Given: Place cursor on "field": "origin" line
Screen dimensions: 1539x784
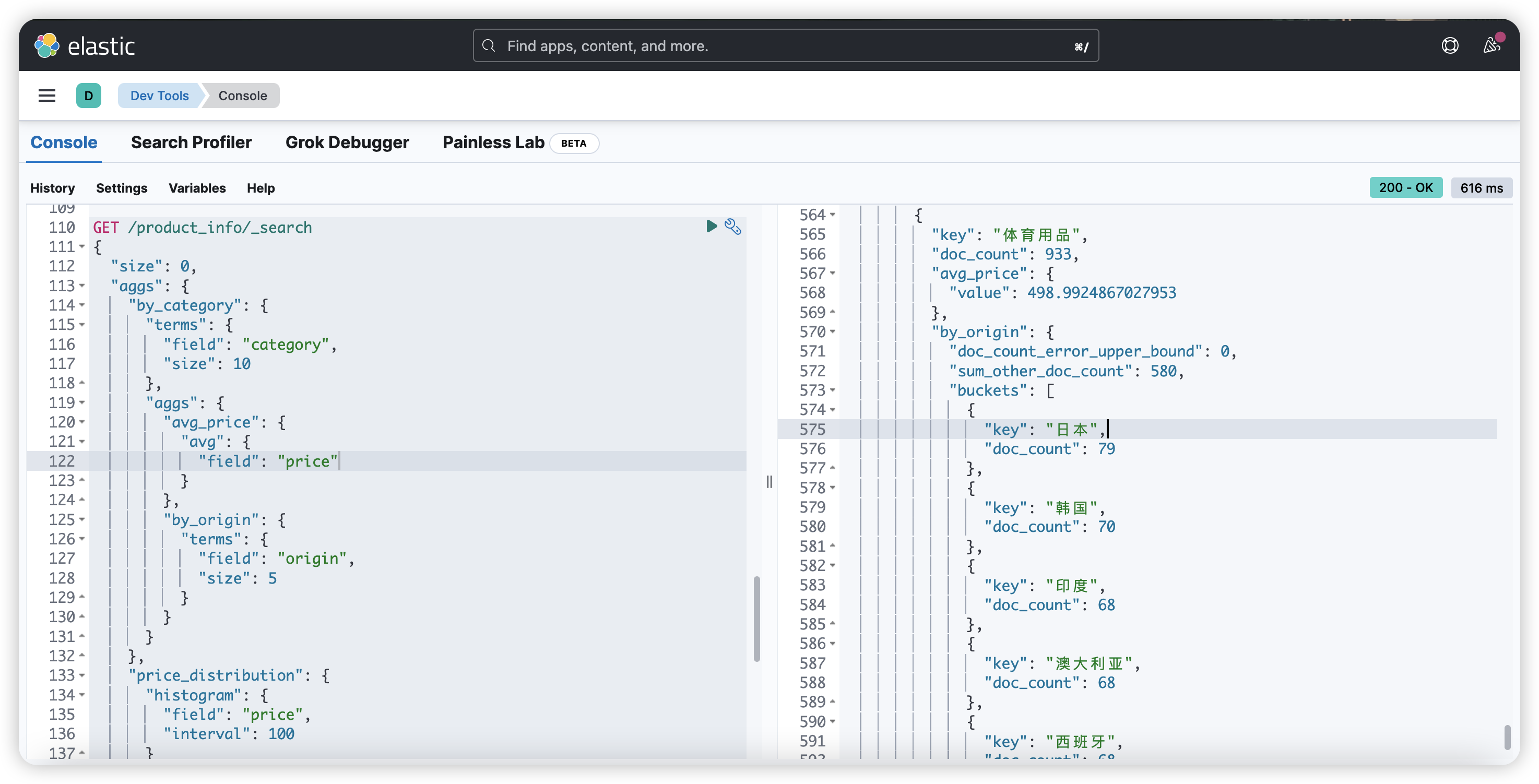Looking at the screenshot, I should [277, 558].
